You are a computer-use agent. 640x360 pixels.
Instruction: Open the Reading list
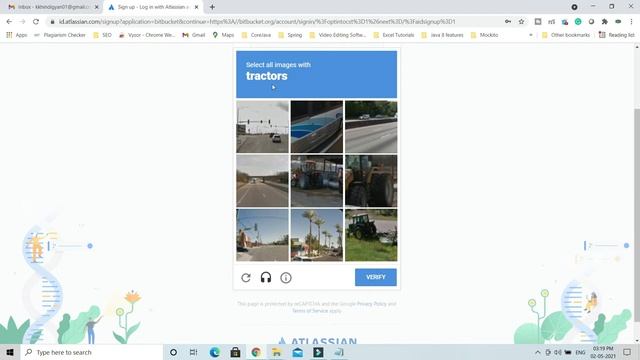(616, 35)
